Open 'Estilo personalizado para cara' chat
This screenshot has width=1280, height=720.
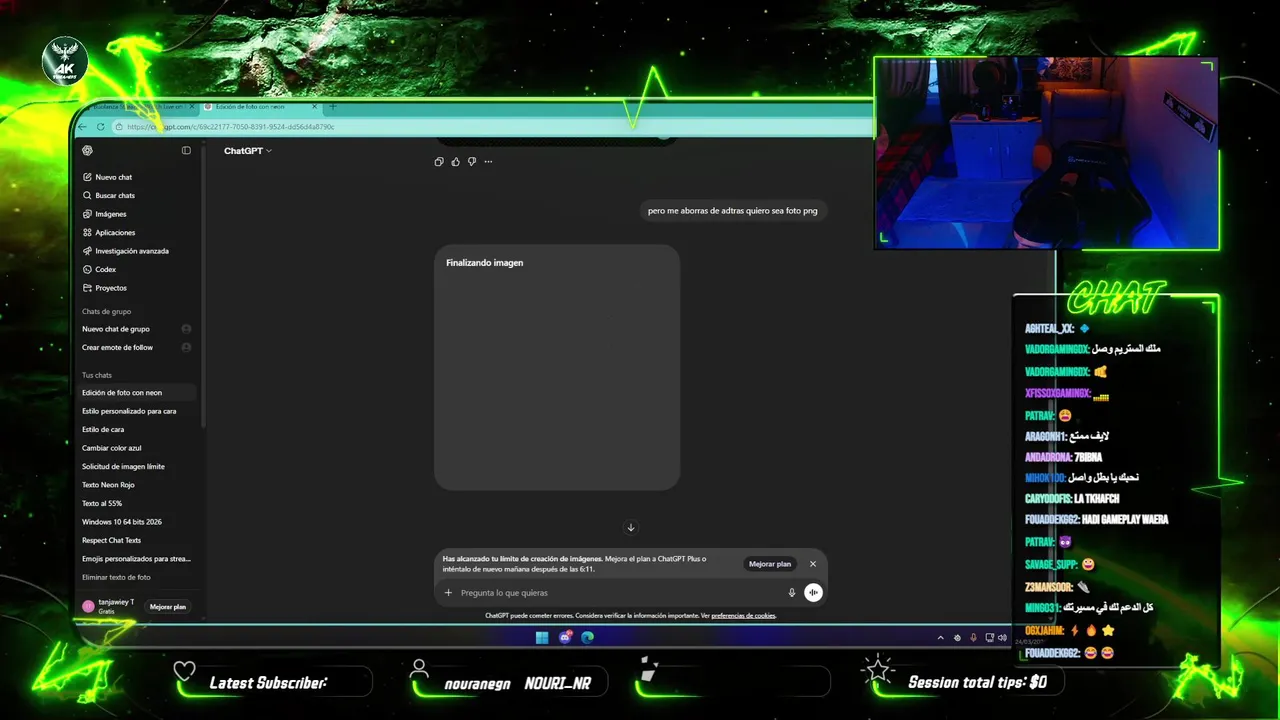138,411
